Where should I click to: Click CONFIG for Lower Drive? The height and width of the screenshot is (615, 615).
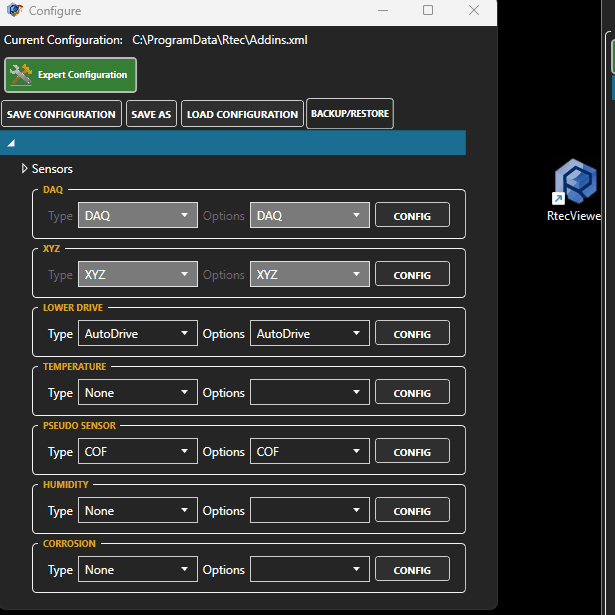pos(412,333)
